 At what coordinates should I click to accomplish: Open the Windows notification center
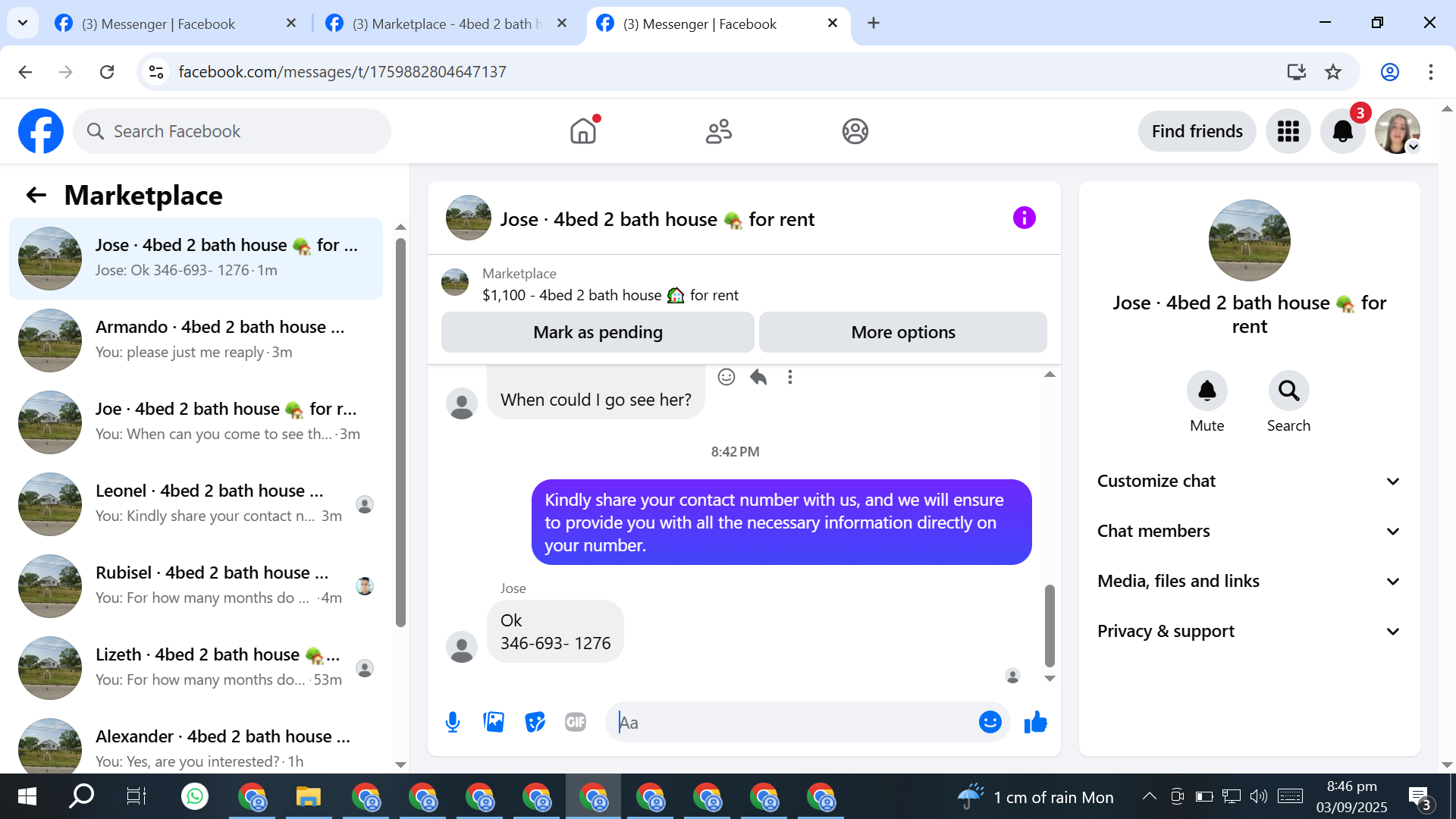click(x=1420, y=797)
